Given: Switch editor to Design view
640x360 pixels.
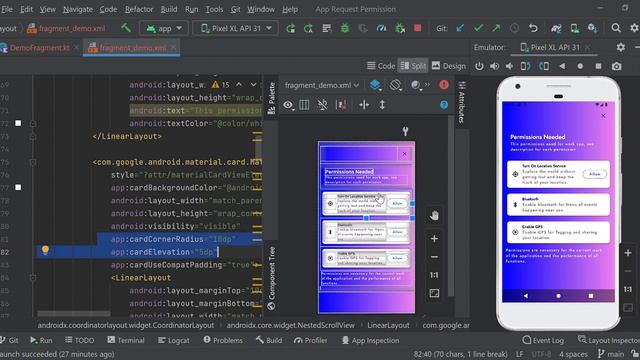Looking at the screenshot, I should (449, 66).
